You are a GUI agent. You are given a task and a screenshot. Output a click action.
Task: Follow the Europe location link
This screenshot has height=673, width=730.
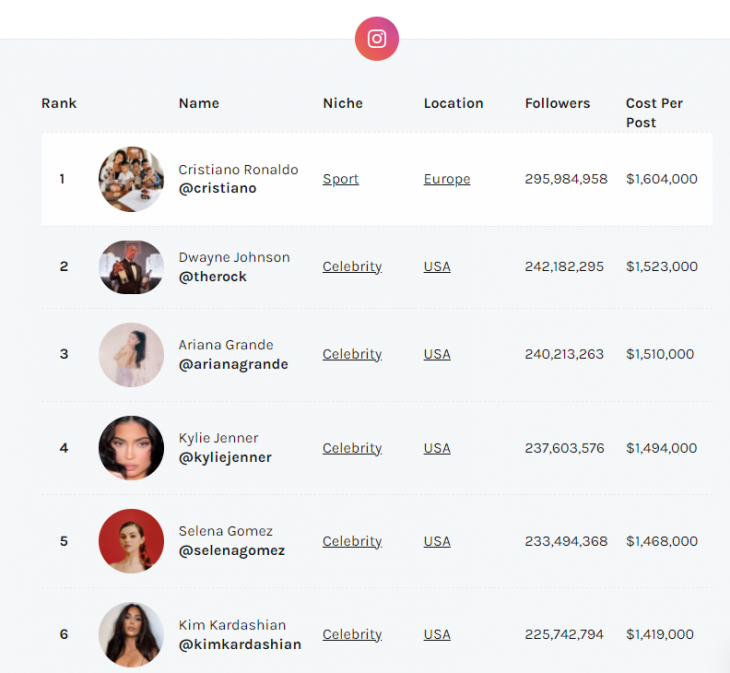click(x=447, y=179)
